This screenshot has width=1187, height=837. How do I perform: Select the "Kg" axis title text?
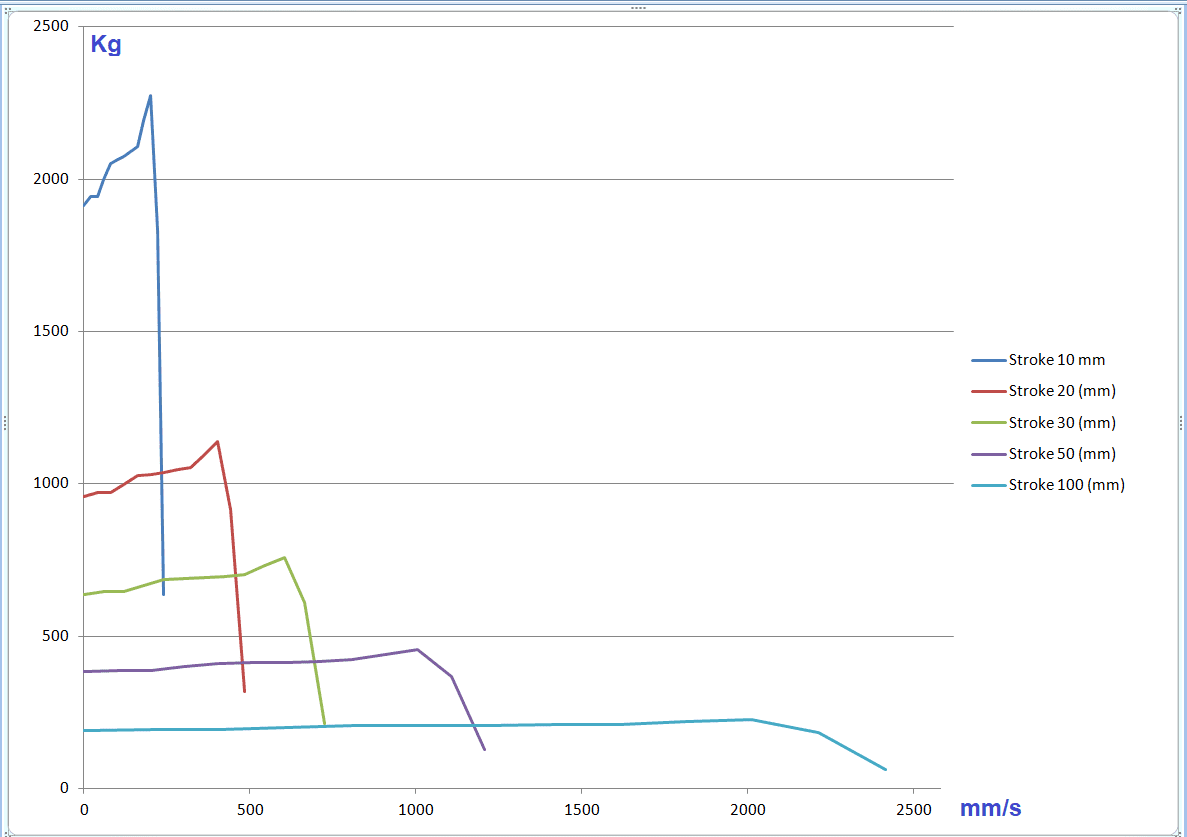(x=106, y=44)
